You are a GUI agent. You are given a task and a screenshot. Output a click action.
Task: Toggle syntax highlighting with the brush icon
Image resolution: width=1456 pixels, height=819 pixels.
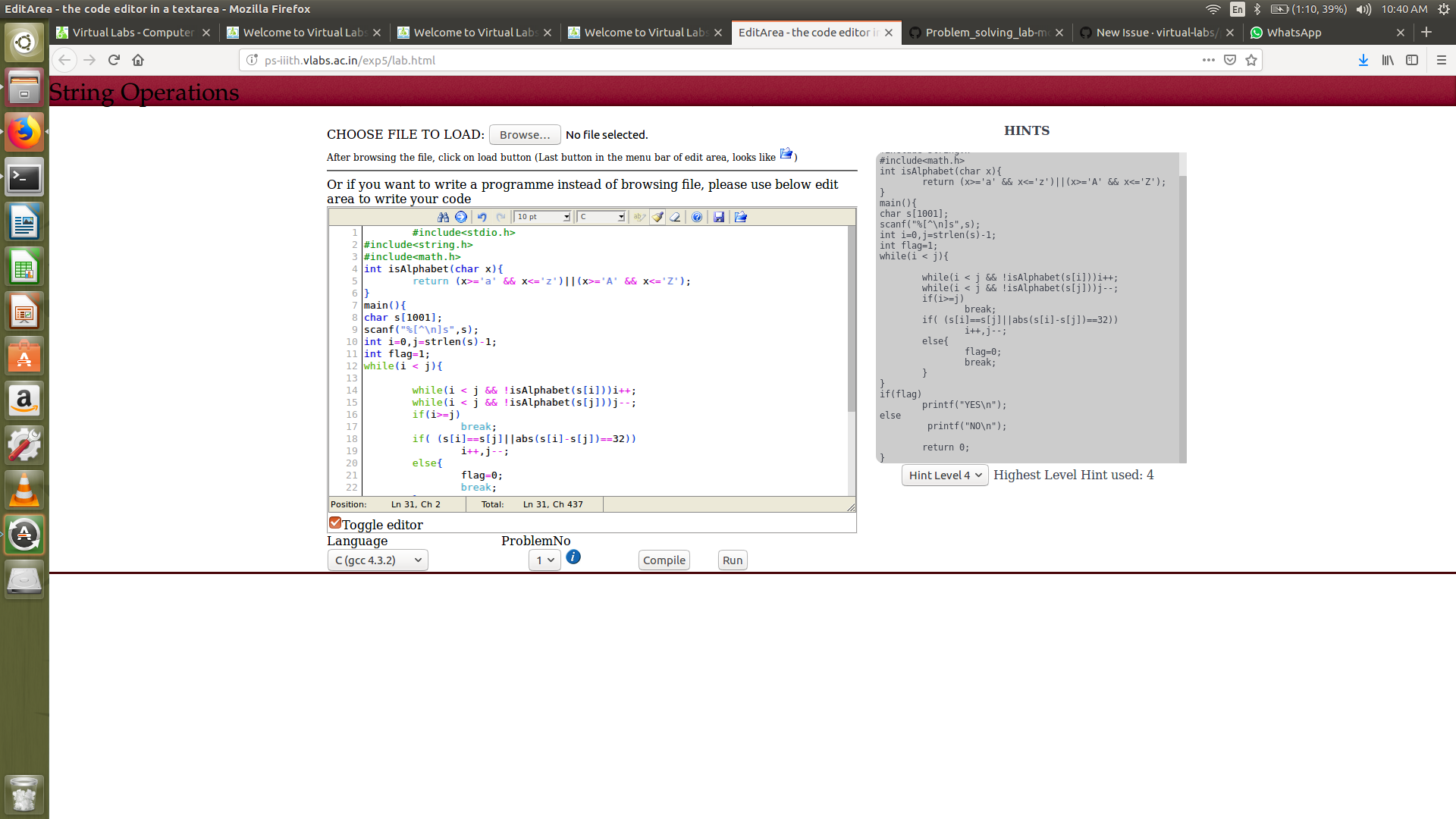coord(657,217)
